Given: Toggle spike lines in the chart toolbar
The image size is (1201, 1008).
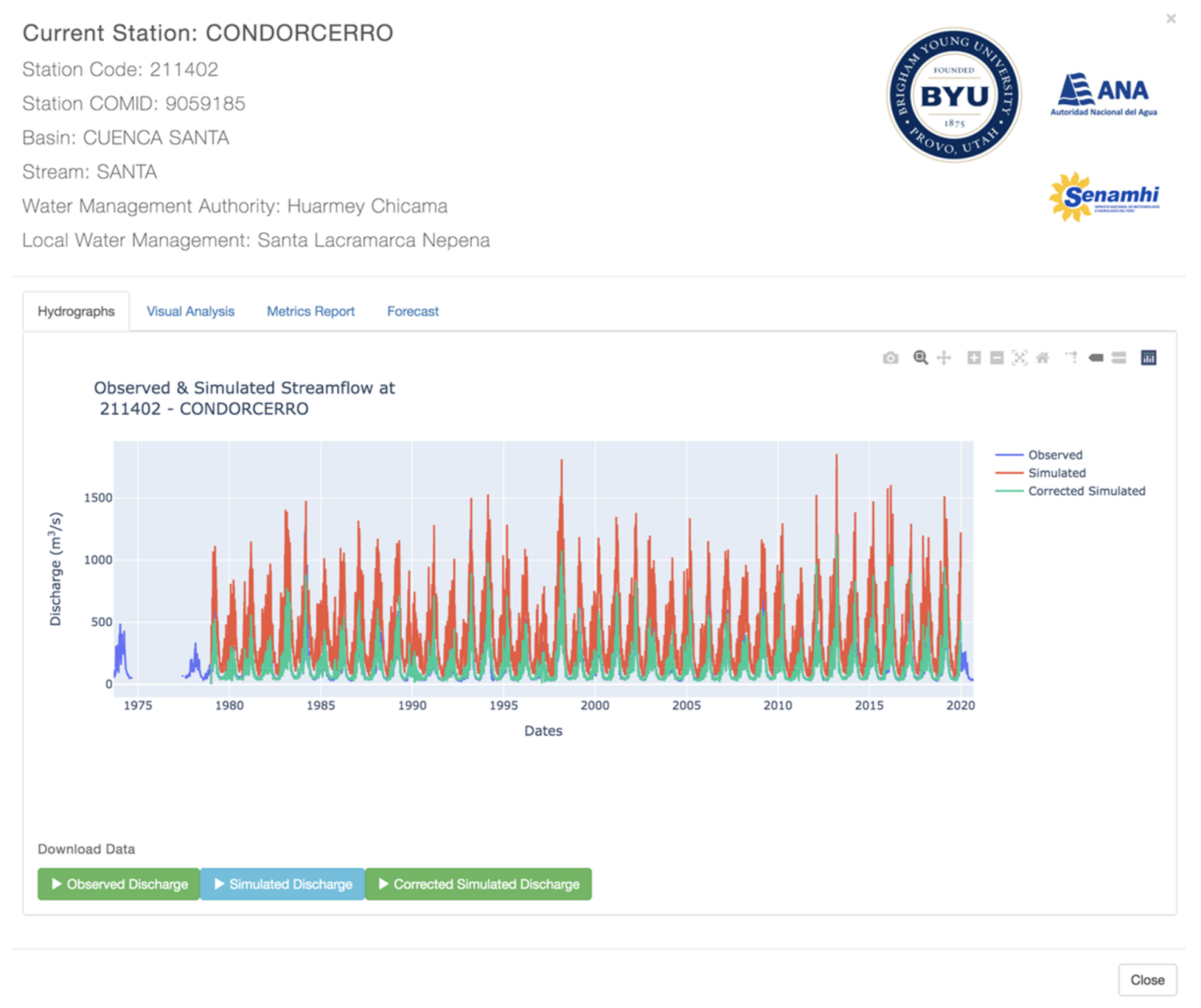Looking at the screenshot, I should [1071, 358].
